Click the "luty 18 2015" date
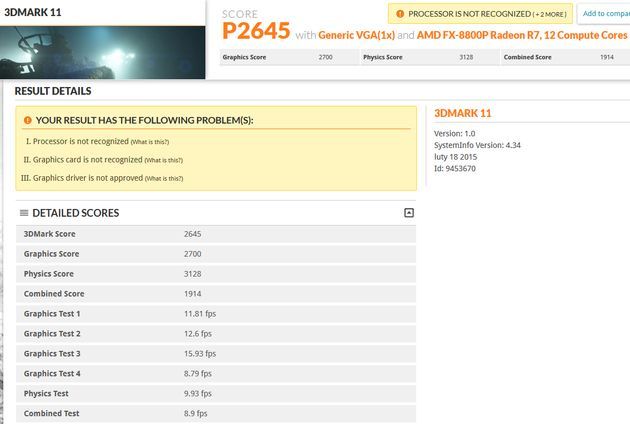 point(455,157)
